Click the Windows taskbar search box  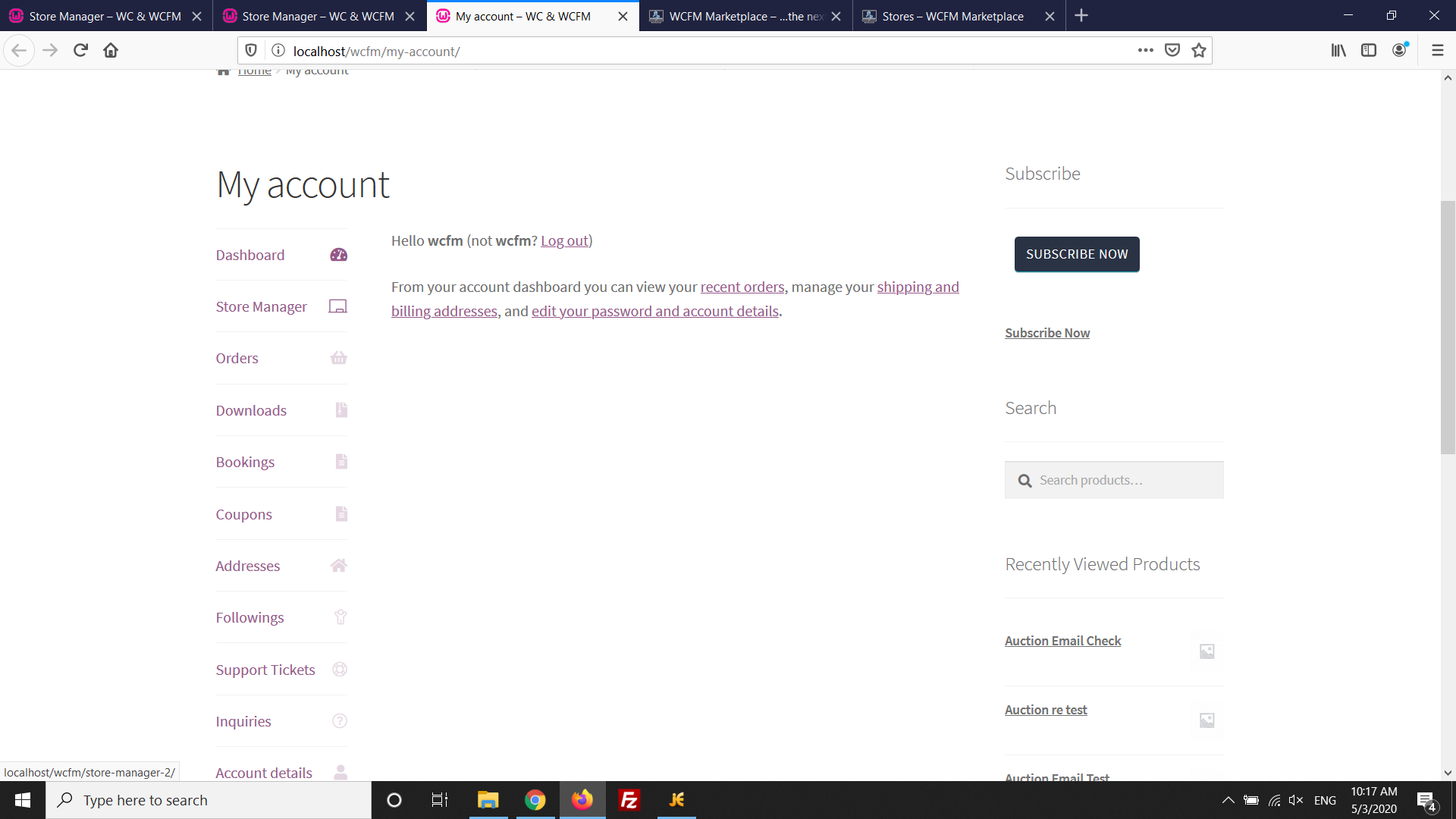tap(209, 800)
